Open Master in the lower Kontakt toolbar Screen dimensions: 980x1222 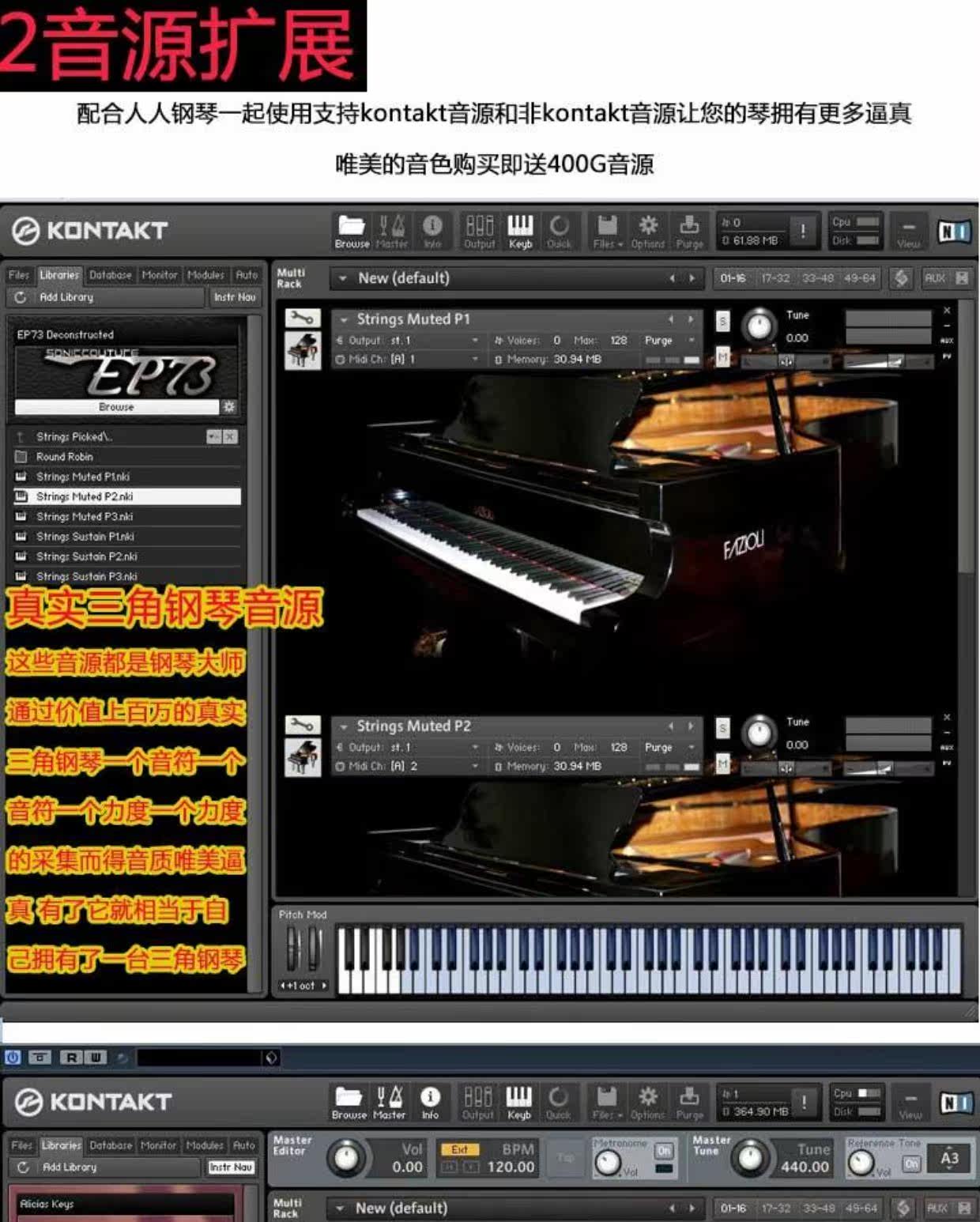[389, 1103]
